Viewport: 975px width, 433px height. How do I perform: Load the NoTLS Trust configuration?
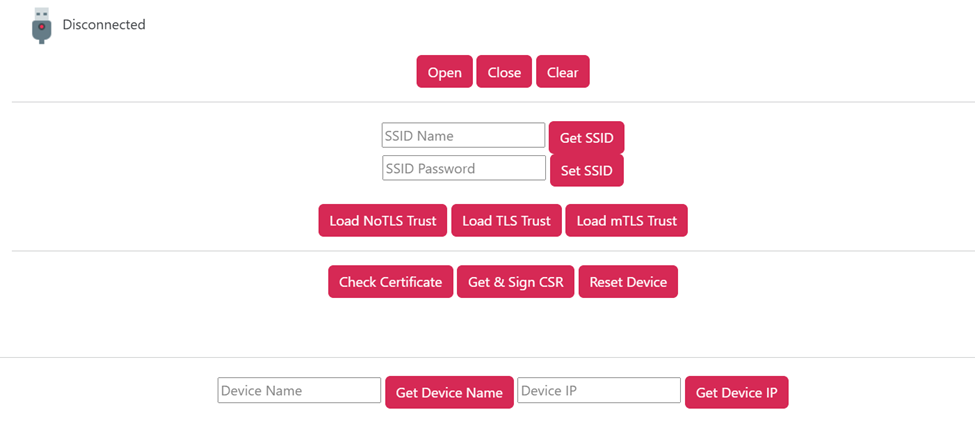tap(383, 220)
